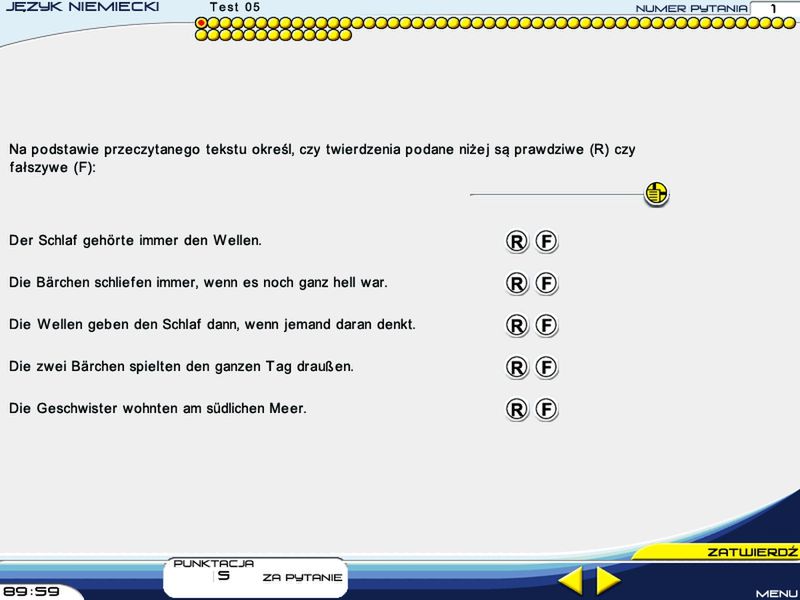The height and width of the screenshot is (600, 800).
Task: Click the NUMER PYTANIA field showing 1
Action: pos(774,9)
